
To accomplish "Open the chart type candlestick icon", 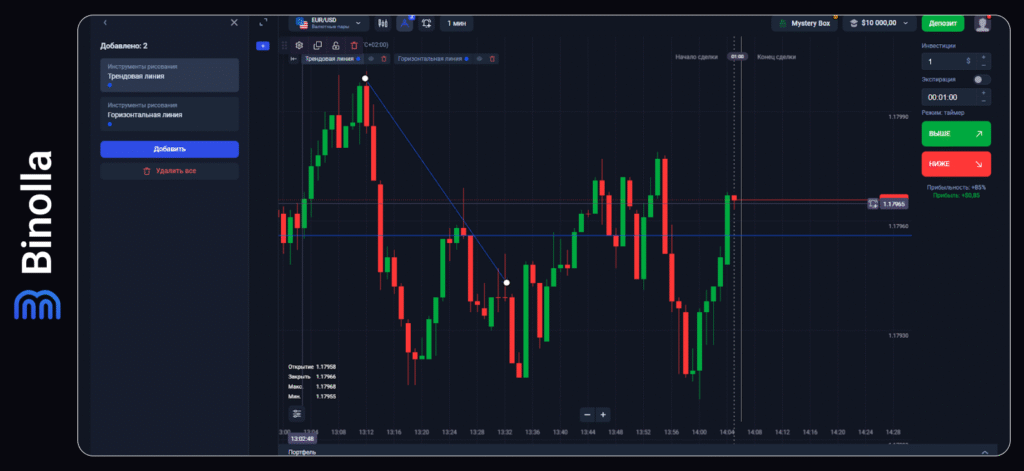I will point(381,22).
